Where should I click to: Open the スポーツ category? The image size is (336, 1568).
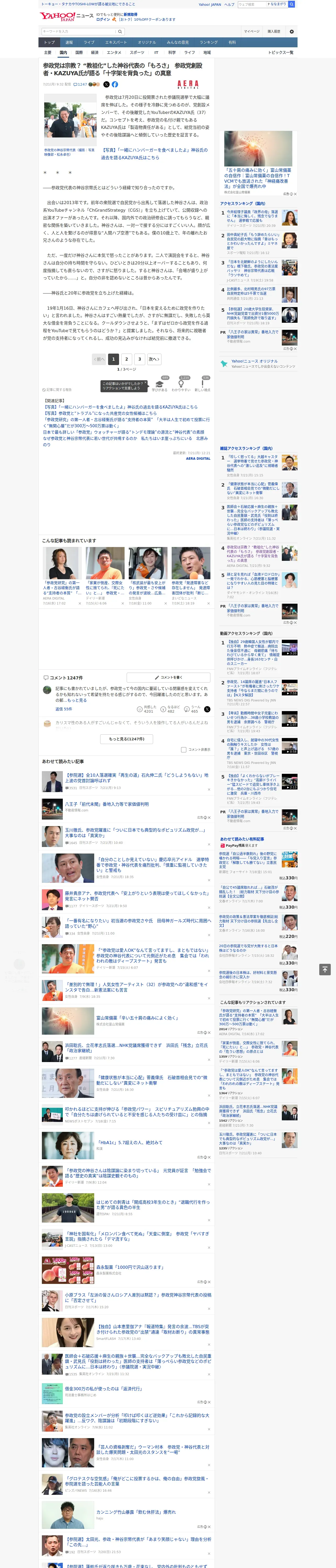click(x=137, y=52)
